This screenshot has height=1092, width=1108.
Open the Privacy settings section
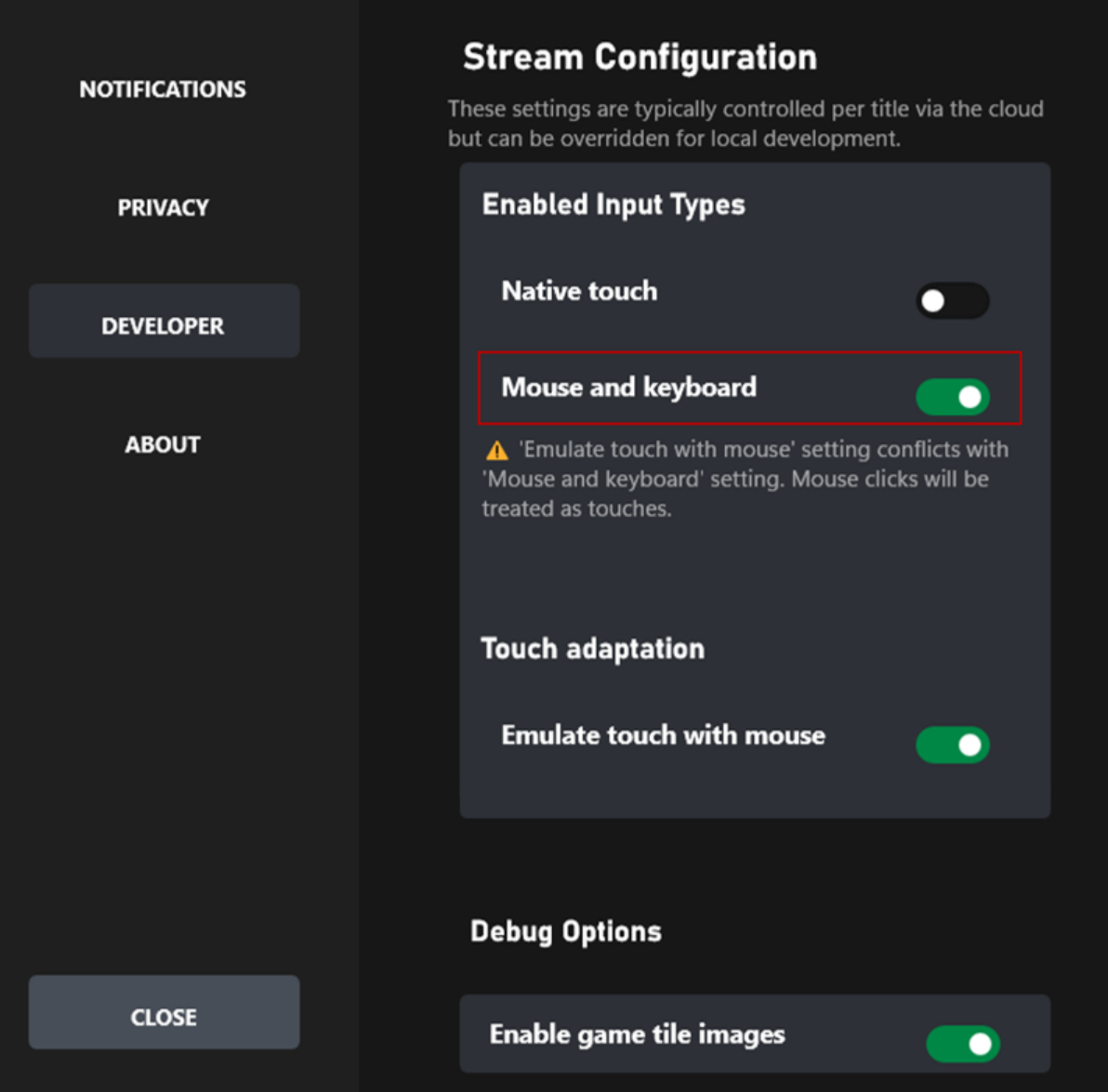pos(163,207)
